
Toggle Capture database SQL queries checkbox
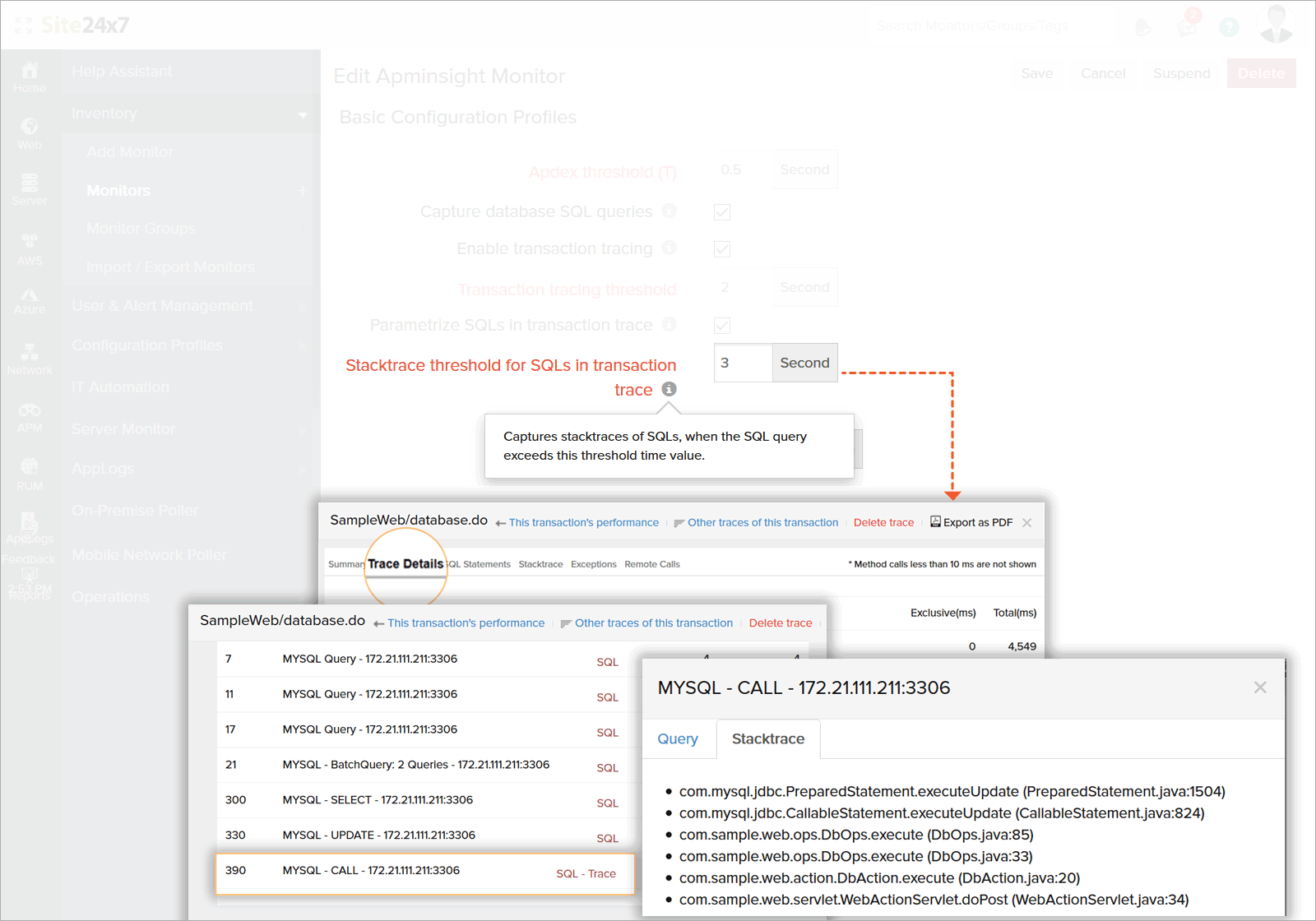coord(722,212)
